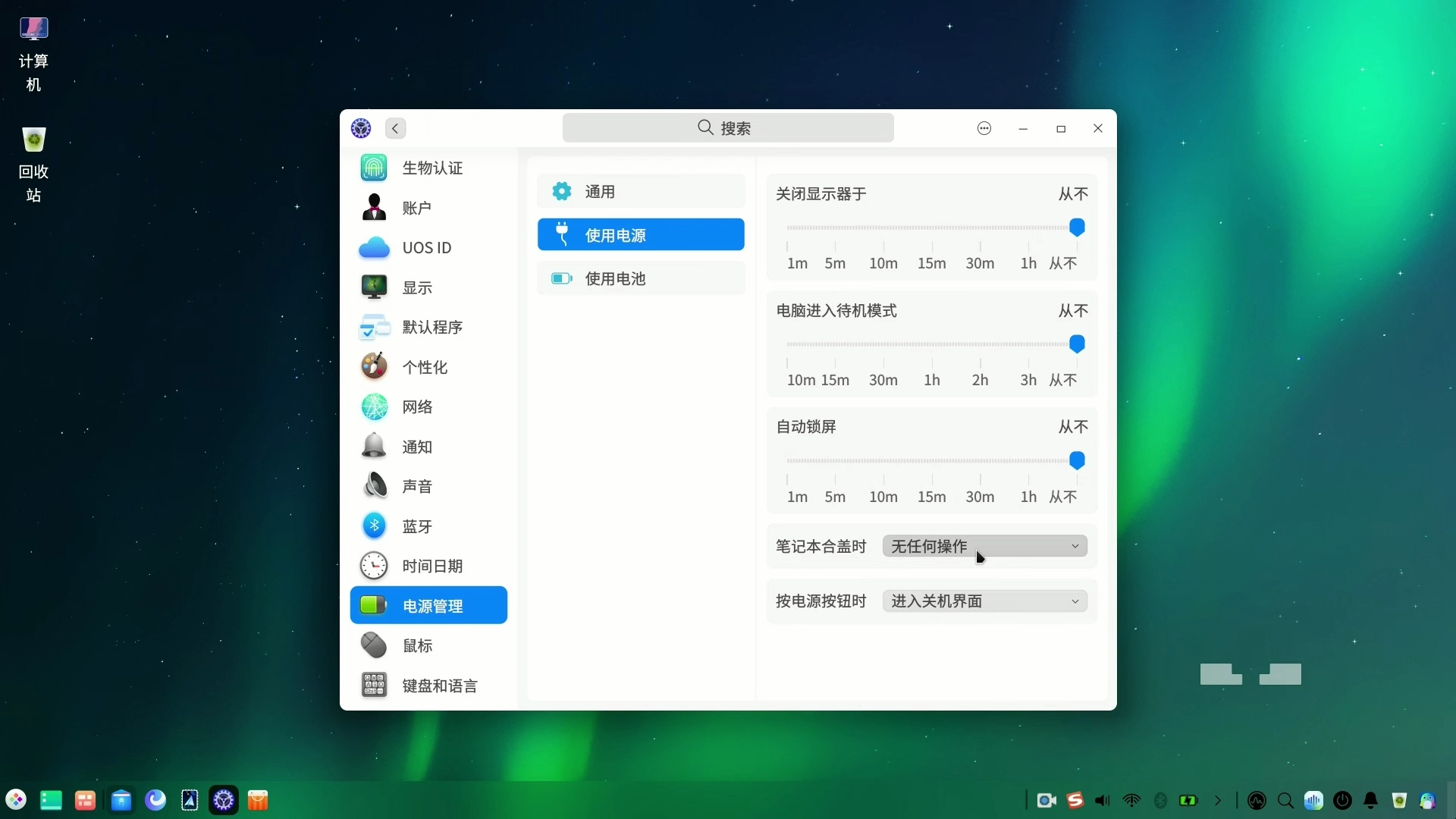Open the App Store in the dock
Image resolution: width=1456 pixels, height=819 pixels.
point(258,800)
